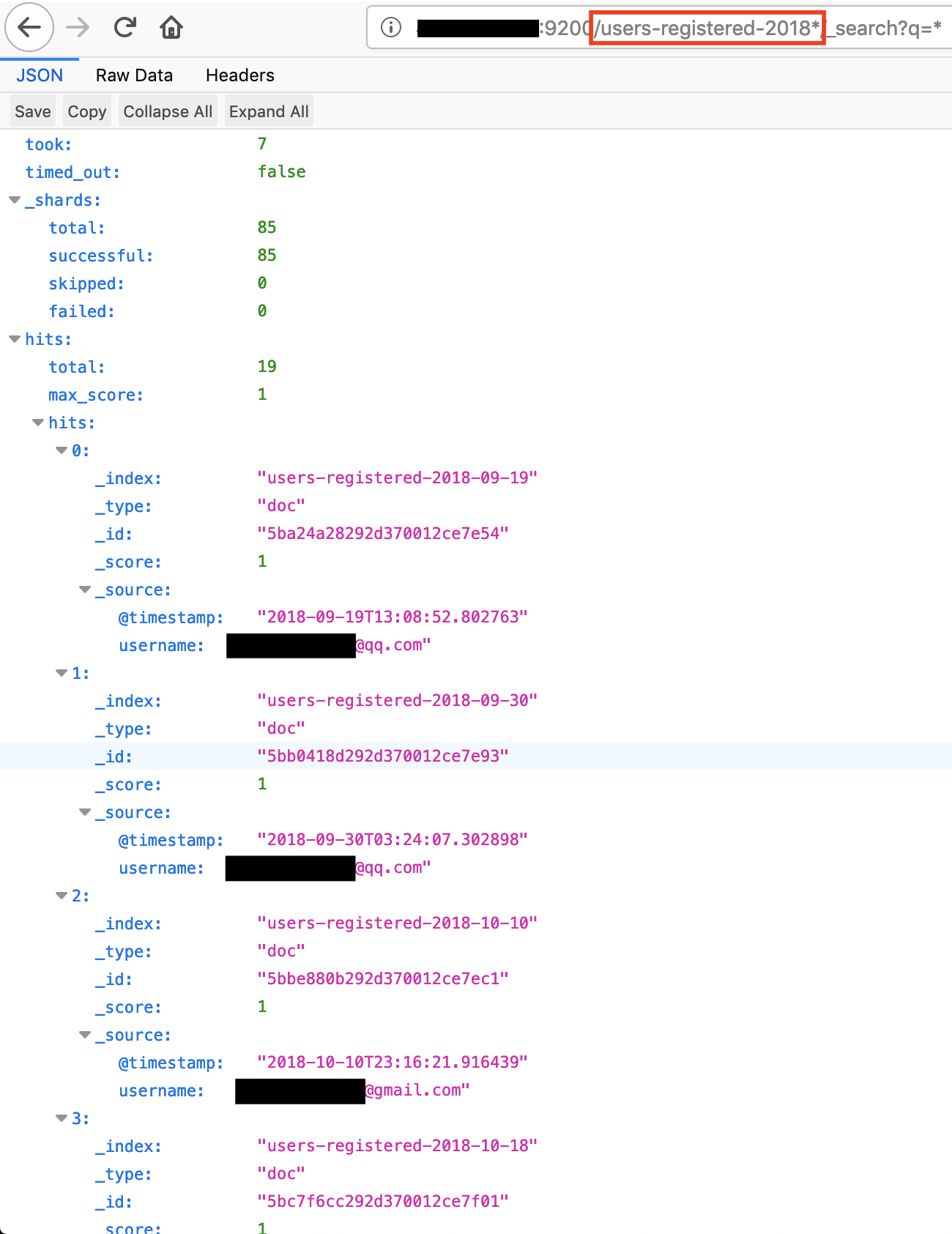Collapse the top-level hits node
Image resolution: width=952 pixels, height=1234 pixels.
tap(15, 339)
